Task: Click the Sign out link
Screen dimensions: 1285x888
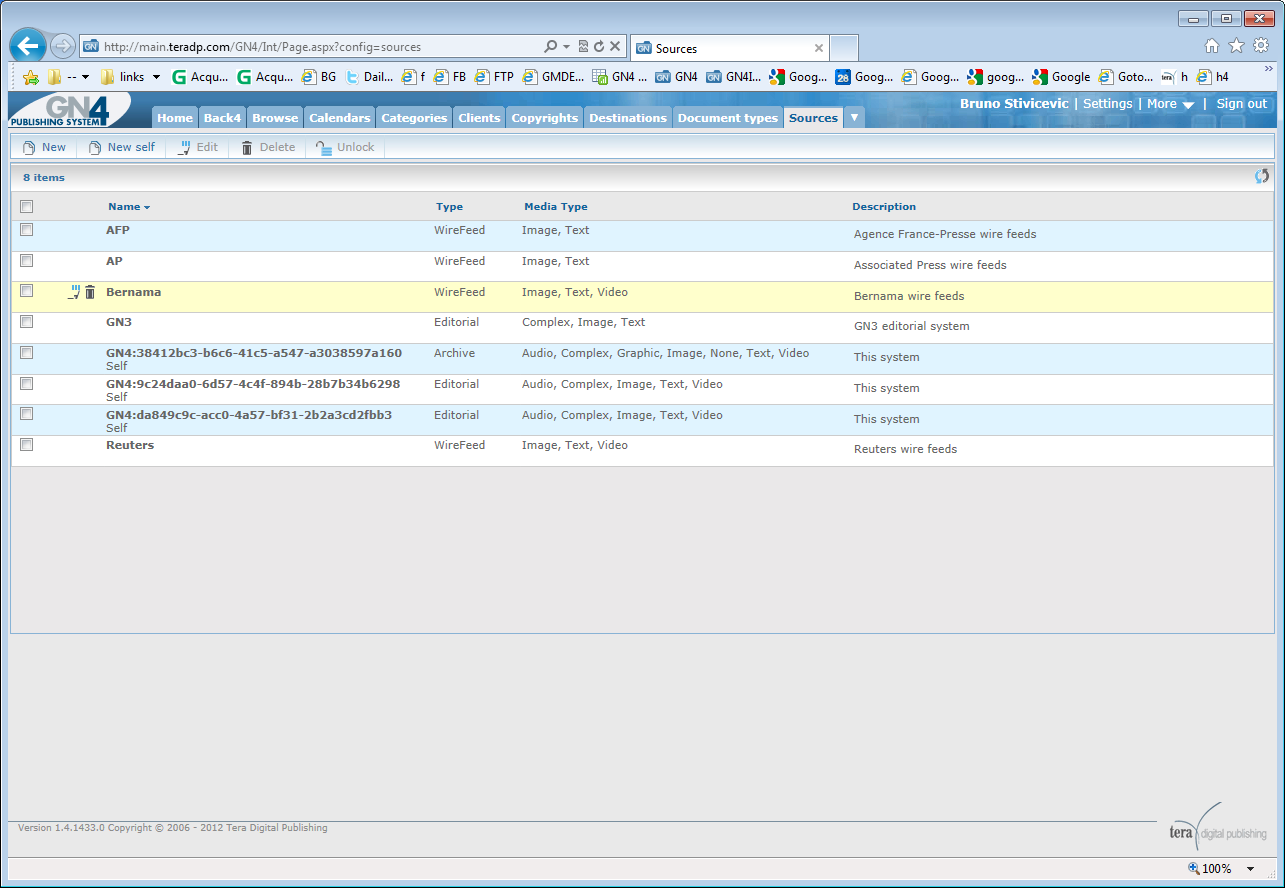Action: pos(1241,104)
